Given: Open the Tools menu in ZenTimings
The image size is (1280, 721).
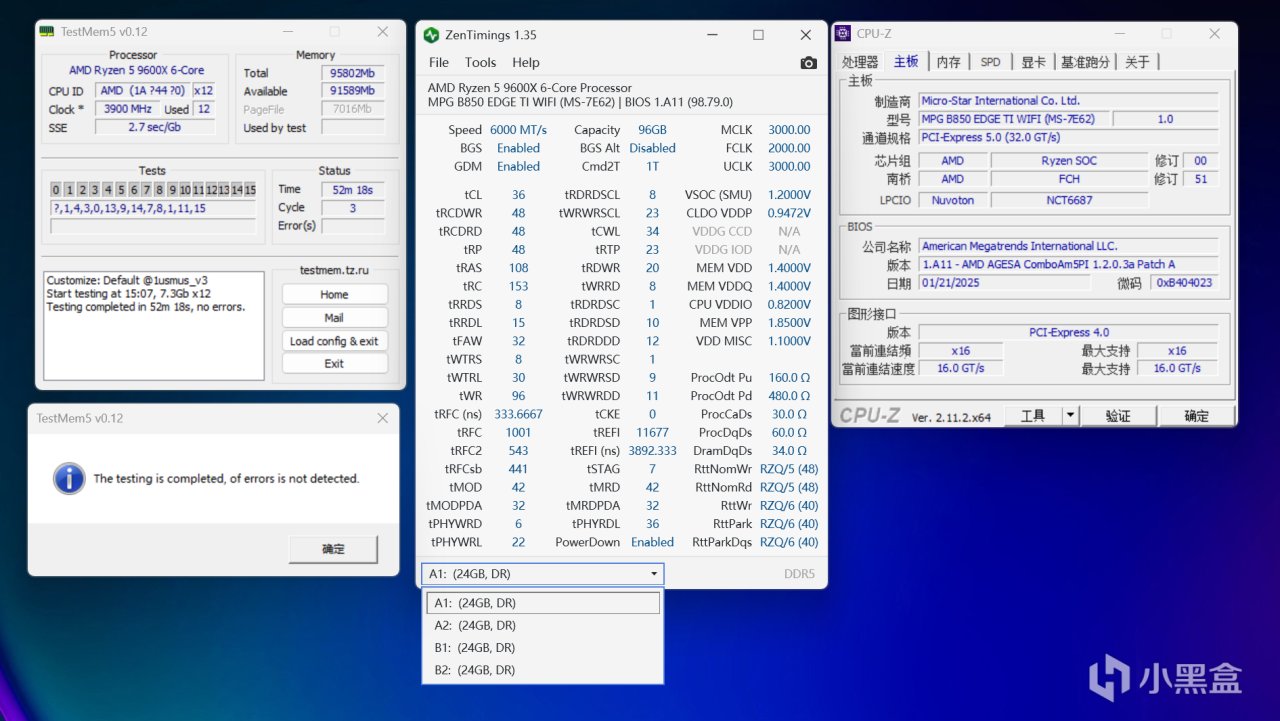Looking at the screenshot, I should tap(480, 62).
